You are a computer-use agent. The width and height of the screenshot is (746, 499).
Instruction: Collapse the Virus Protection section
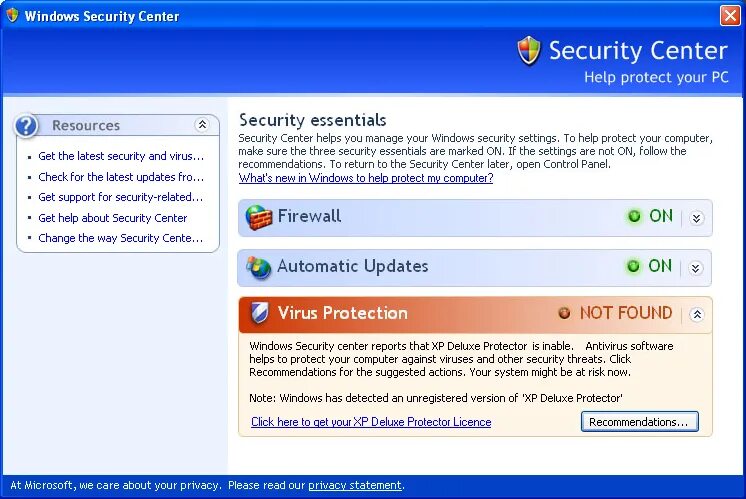697,314
